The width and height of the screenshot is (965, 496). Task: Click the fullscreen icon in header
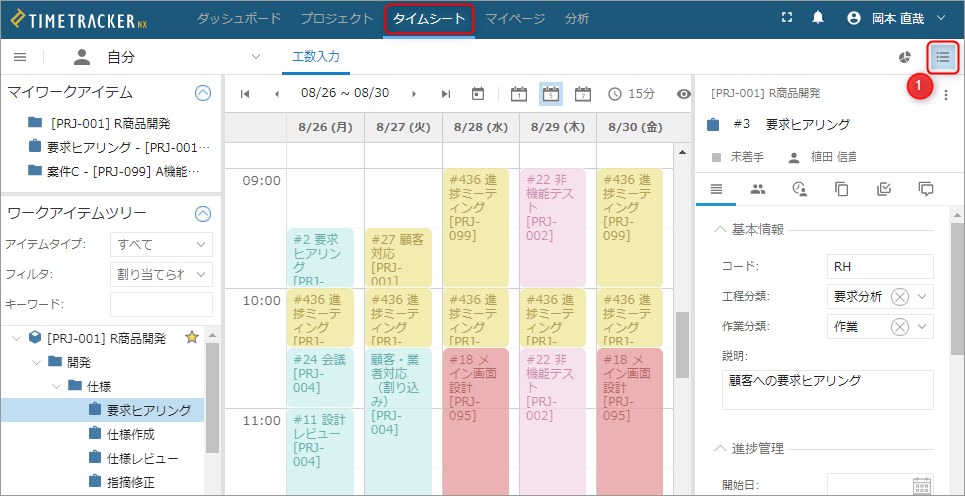click(786, 18)
